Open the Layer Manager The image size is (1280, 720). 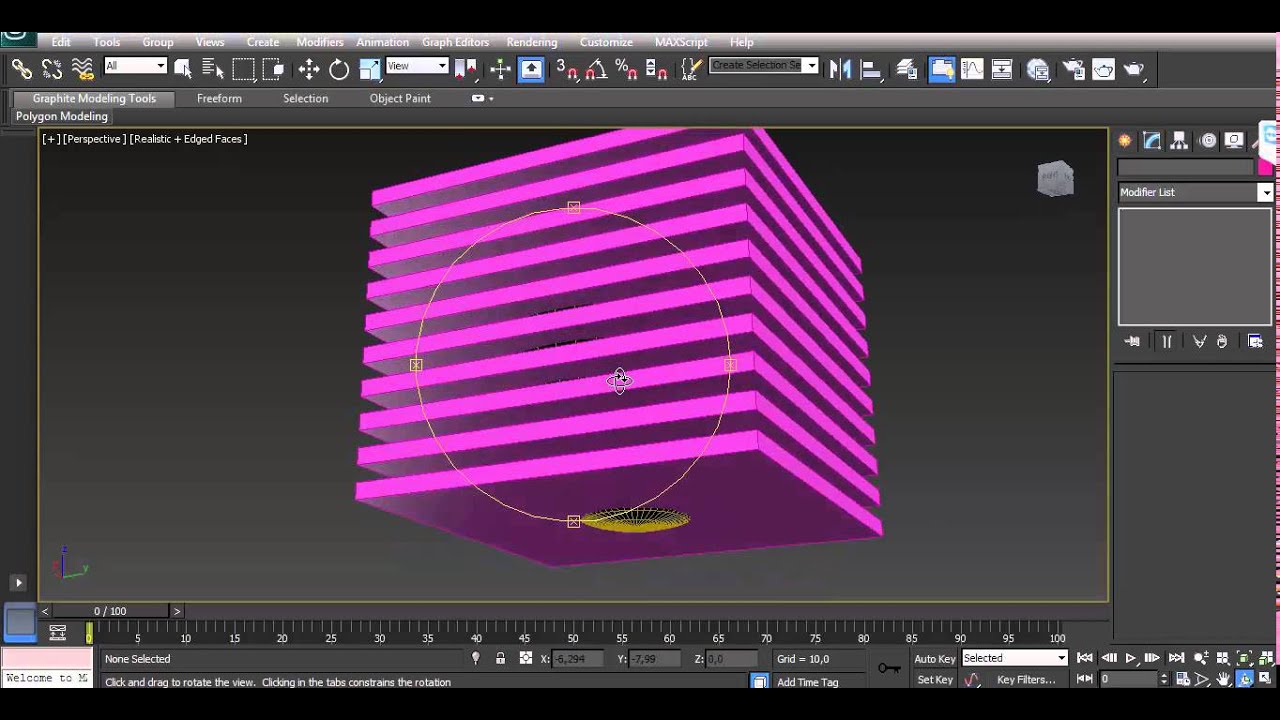[x=907, y=69]
